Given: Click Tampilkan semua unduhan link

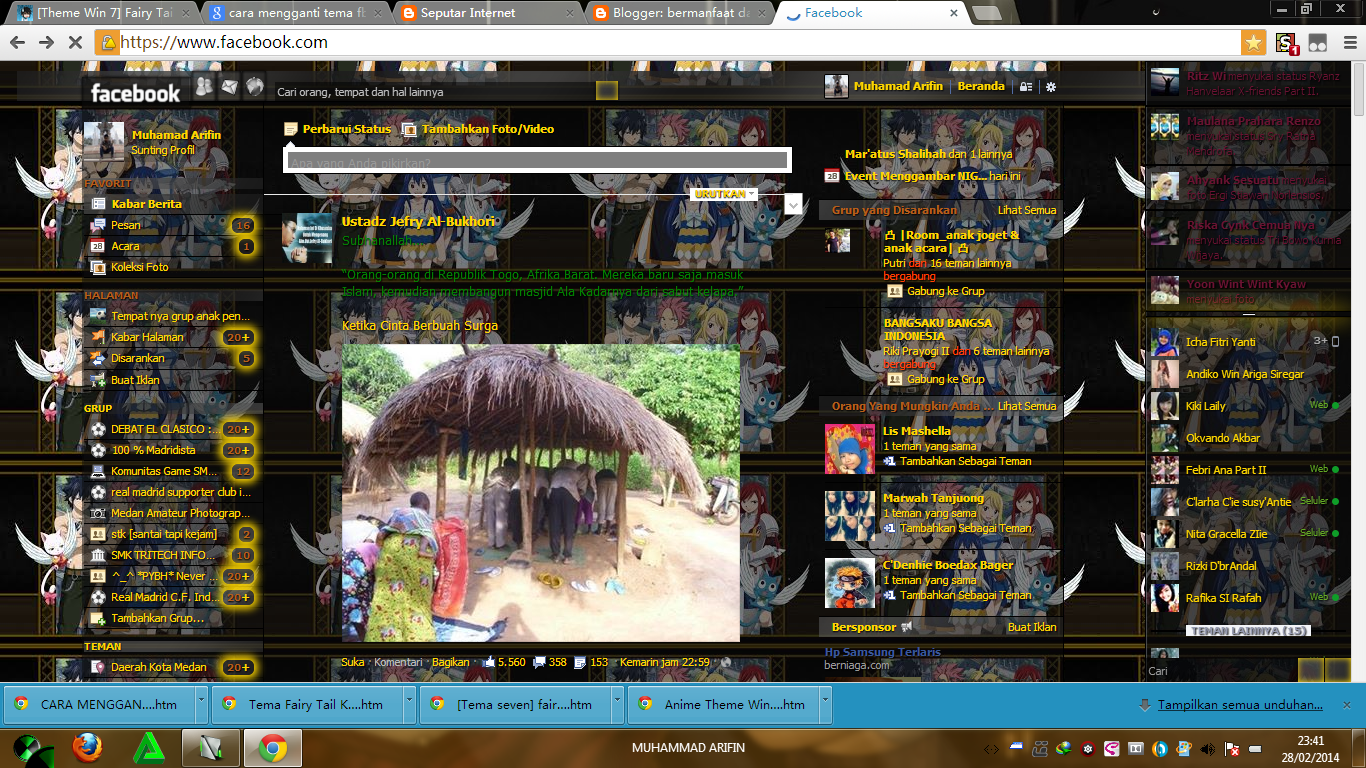Looking at the screenshot, I should pyautogui.click(x=1240, y=705).
